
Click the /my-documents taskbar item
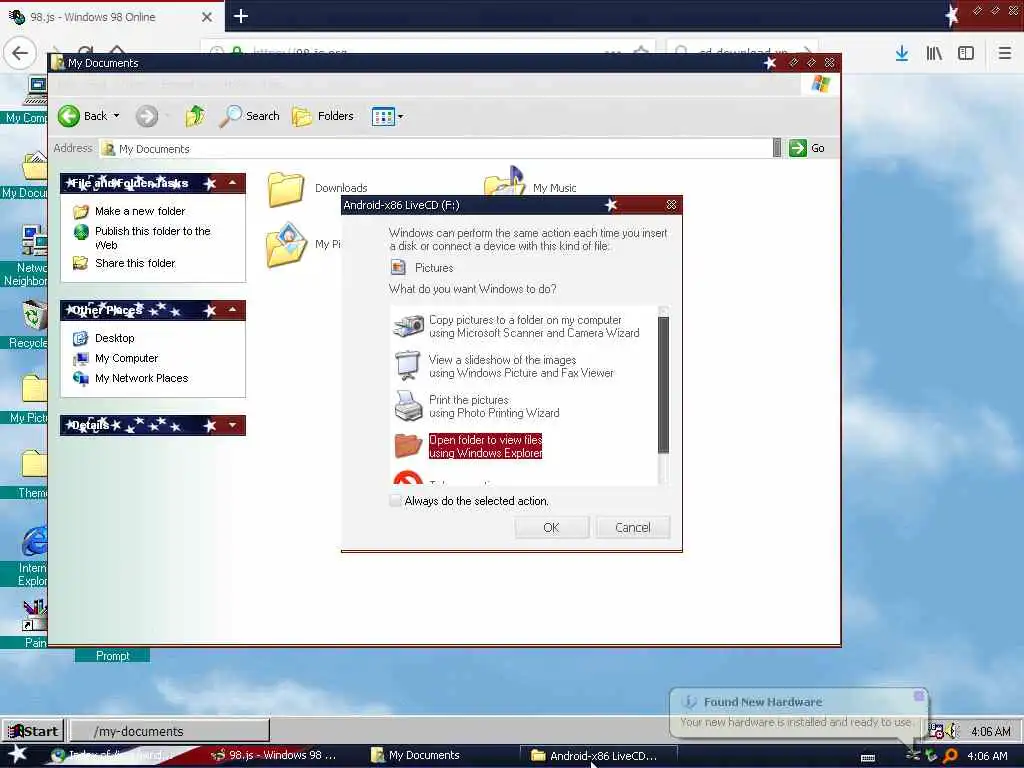(x=170, y=731)
